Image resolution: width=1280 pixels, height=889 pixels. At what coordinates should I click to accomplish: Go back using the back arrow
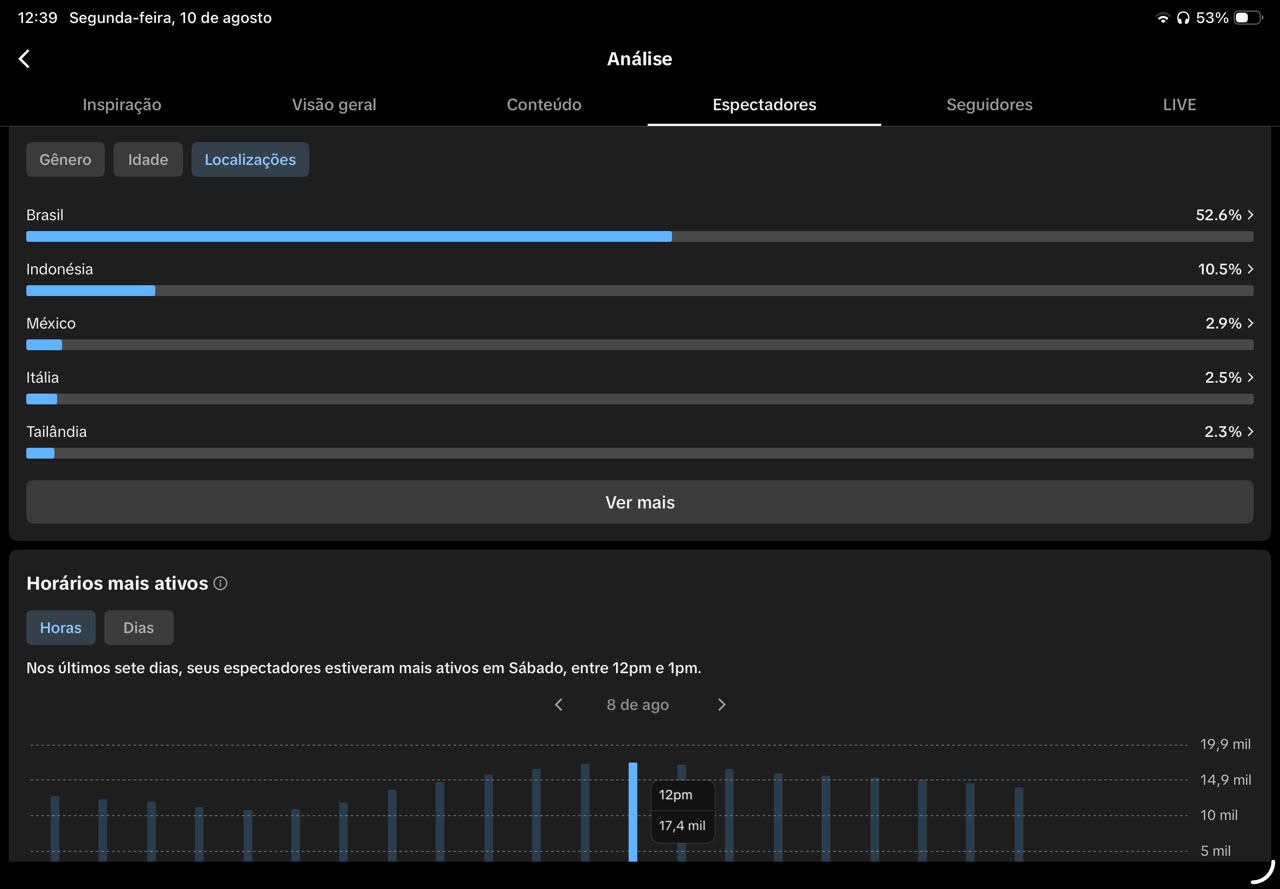(24, 59)
